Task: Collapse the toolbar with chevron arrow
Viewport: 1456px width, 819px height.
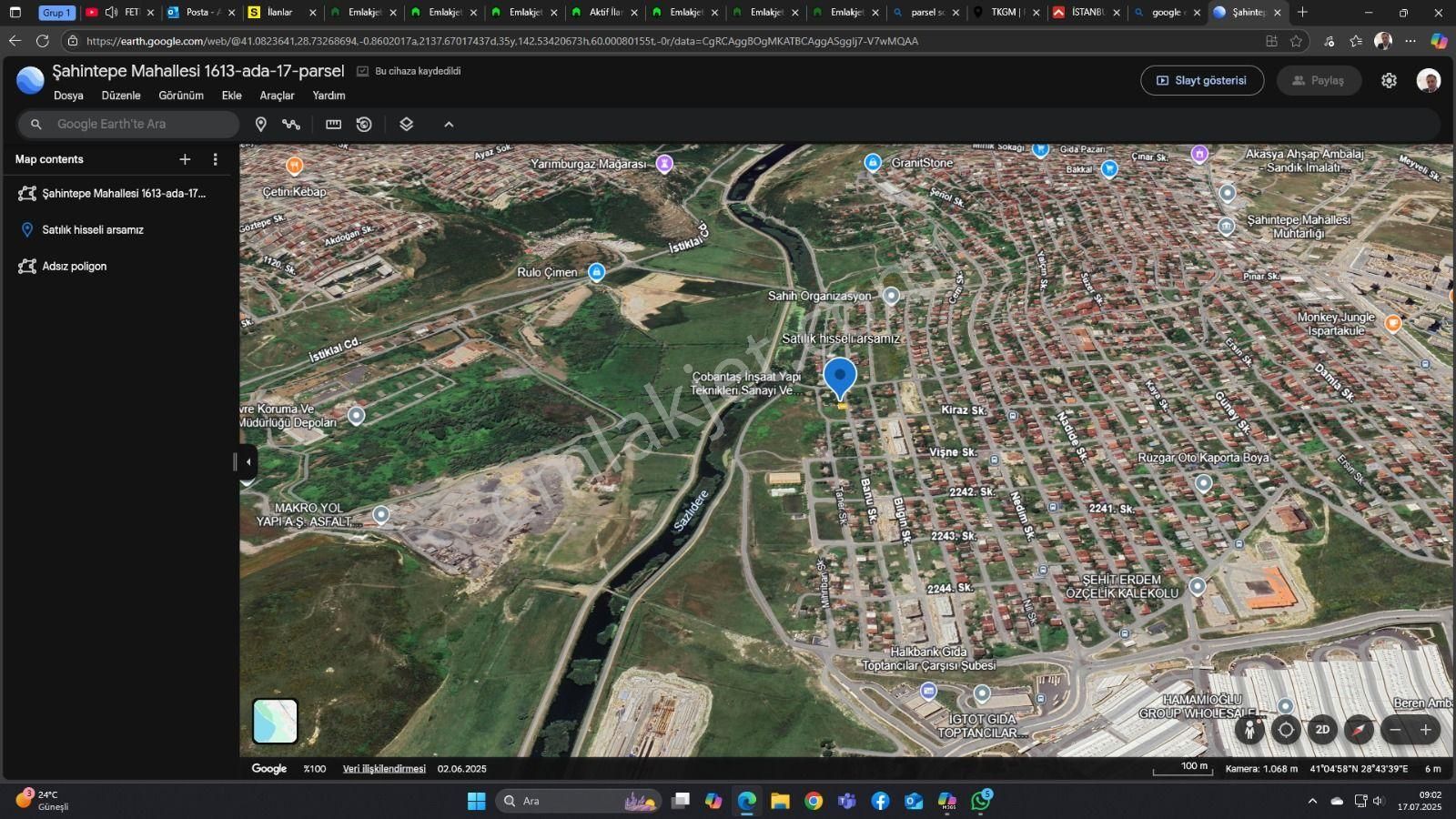Action: (449, 125)
